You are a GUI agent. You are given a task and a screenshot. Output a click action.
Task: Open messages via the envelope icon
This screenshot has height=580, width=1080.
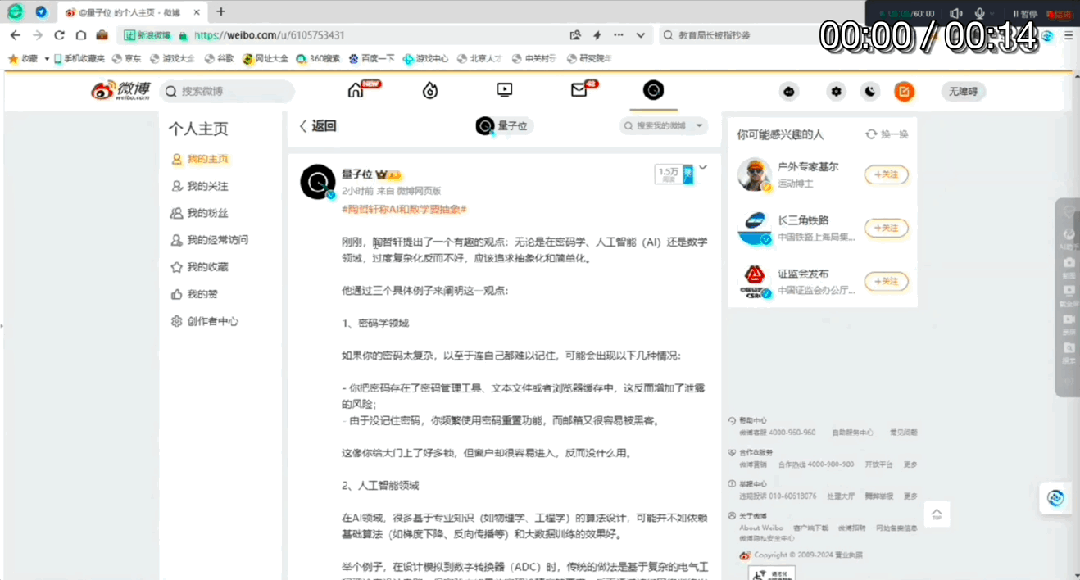click(x=578, y=89)
